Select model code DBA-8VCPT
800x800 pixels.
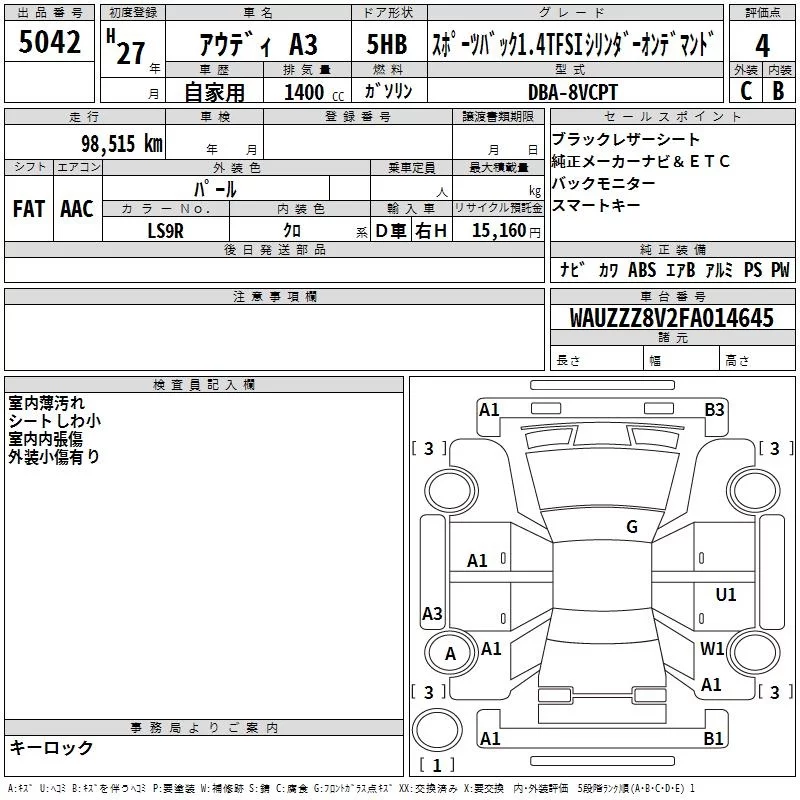click(x=572, y=92)
